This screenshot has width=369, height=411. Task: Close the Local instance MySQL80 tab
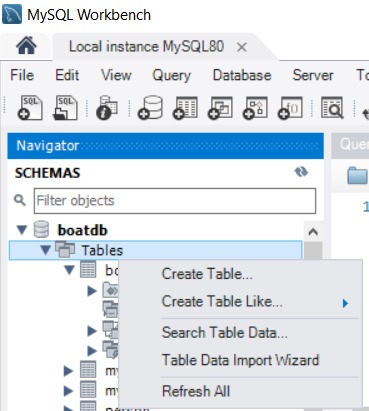(241, 47)
